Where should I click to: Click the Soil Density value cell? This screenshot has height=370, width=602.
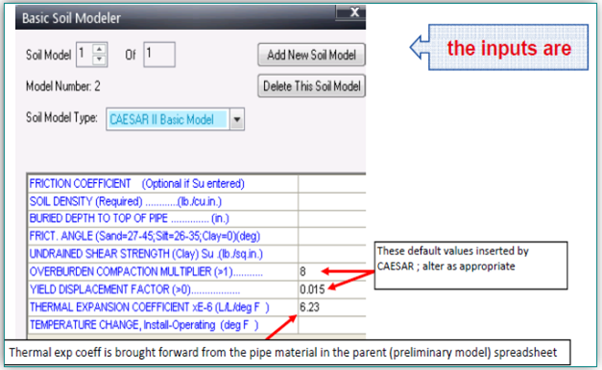click(332, 201)
